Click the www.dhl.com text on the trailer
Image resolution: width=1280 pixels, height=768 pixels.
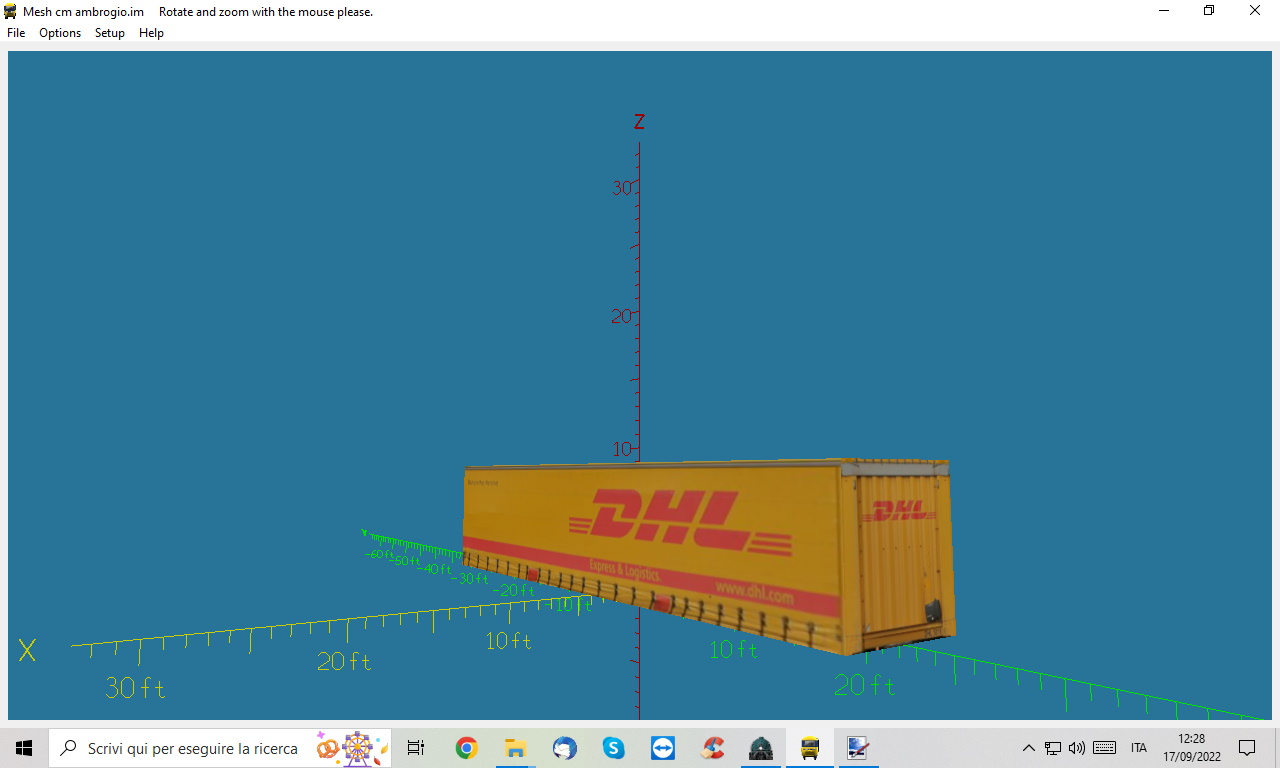coord(754,592)
